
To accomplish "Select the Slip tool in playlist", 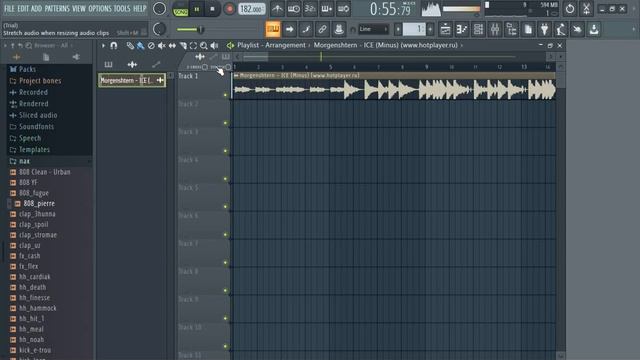I will (x=172, y=45).
